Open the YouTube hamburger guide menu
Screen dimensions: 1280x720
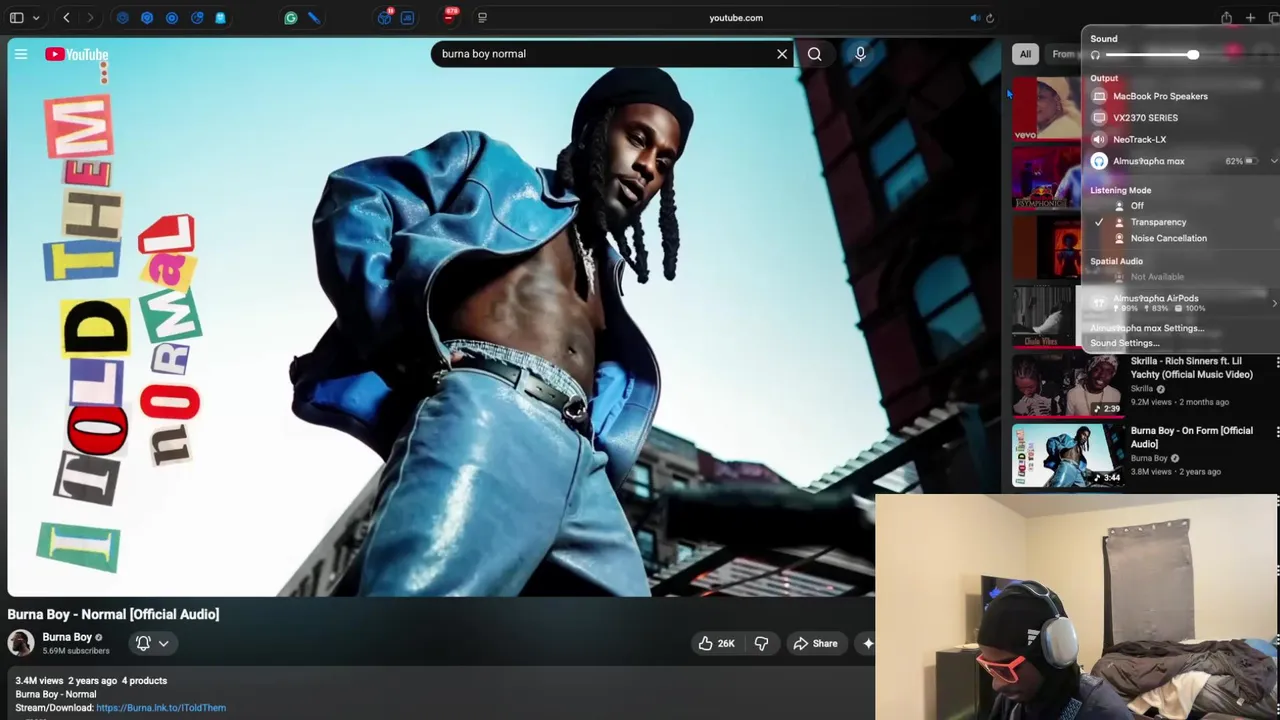point(20,54)
